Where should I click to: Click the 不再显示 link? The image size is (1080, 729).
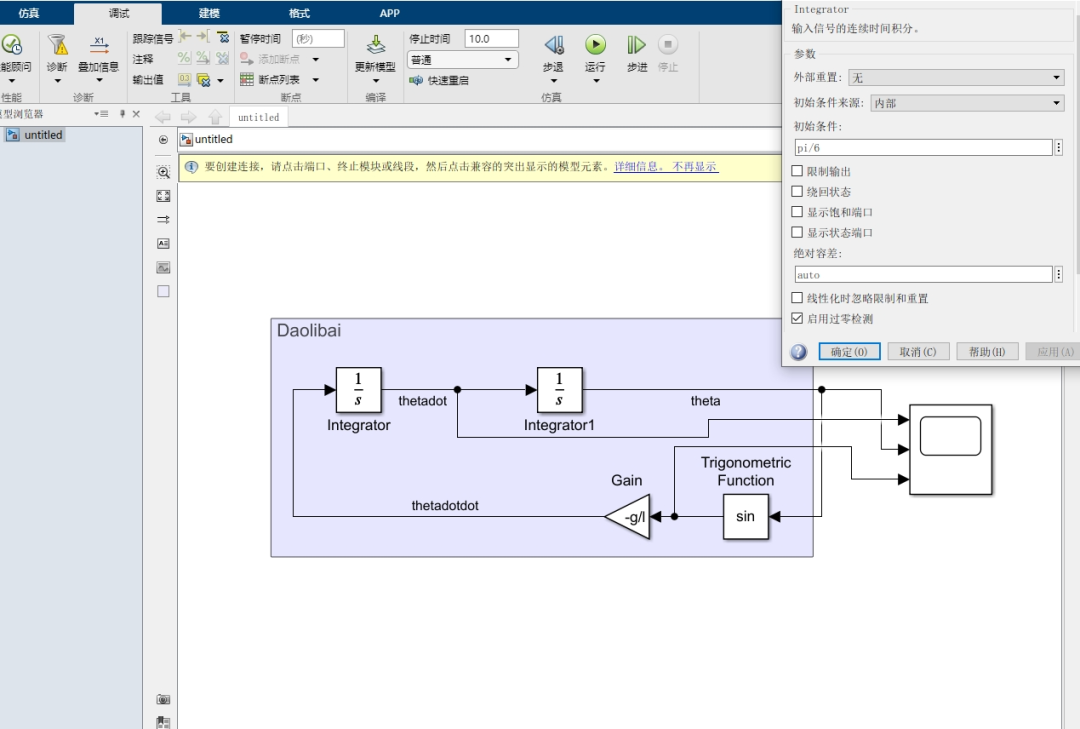coord(694,167)
